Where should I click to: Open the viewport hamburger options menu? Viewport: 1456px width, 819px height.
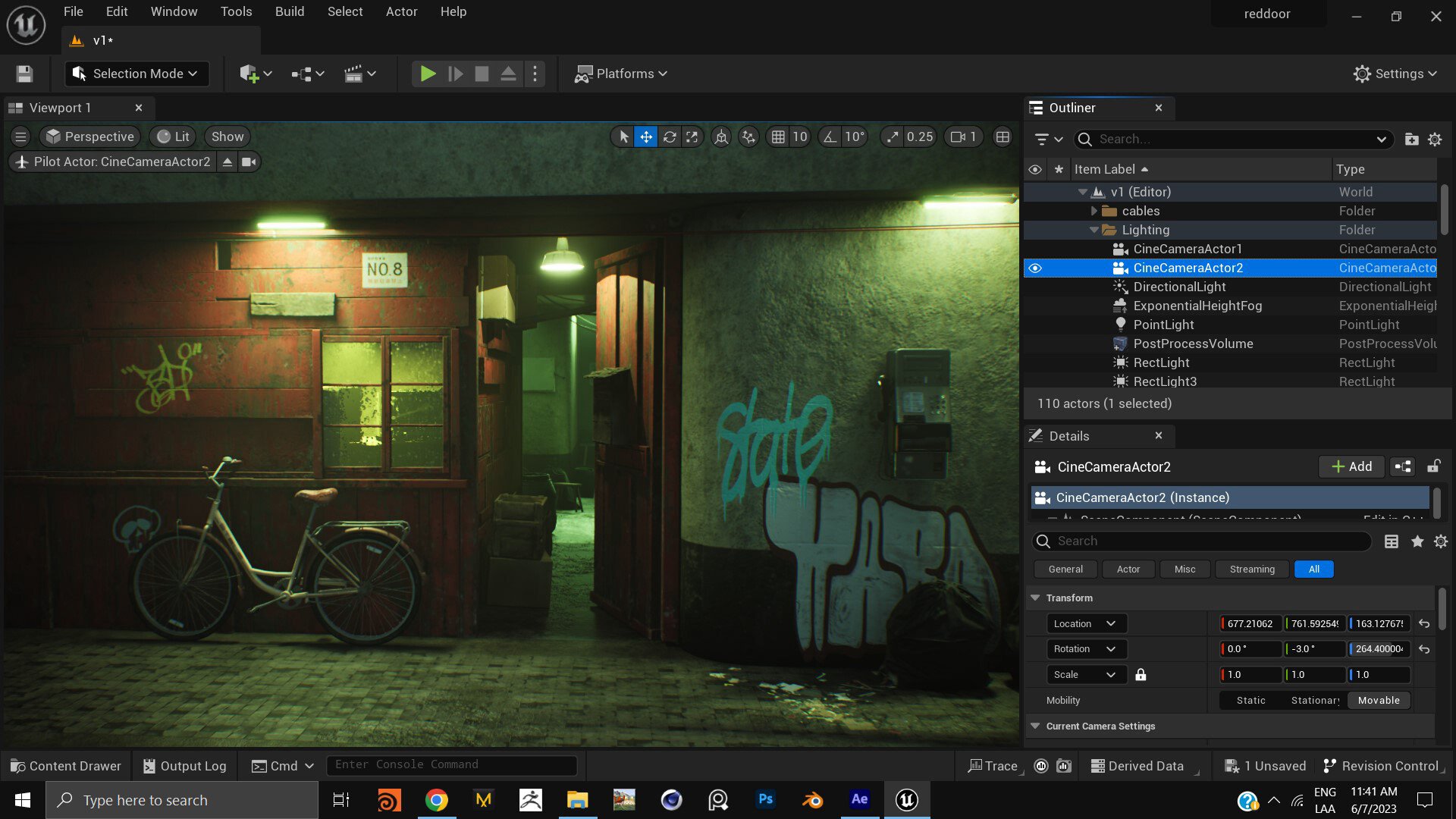click(20, 137)
